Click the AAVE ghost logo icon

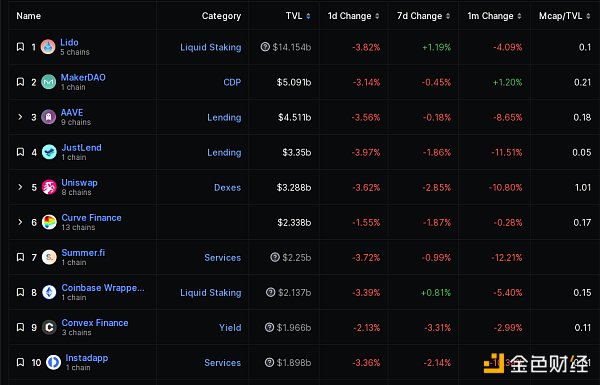tap(49, 117)
